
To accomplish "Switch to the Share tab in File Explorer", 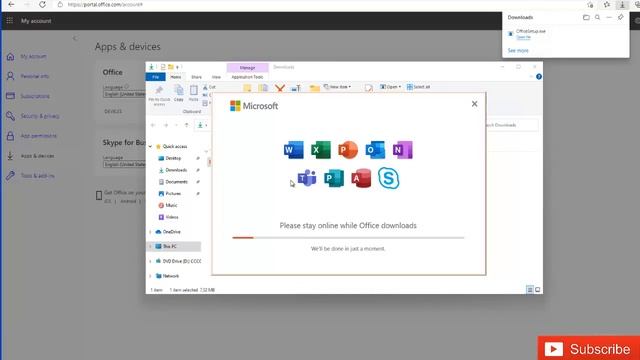I will click(196, 77).
